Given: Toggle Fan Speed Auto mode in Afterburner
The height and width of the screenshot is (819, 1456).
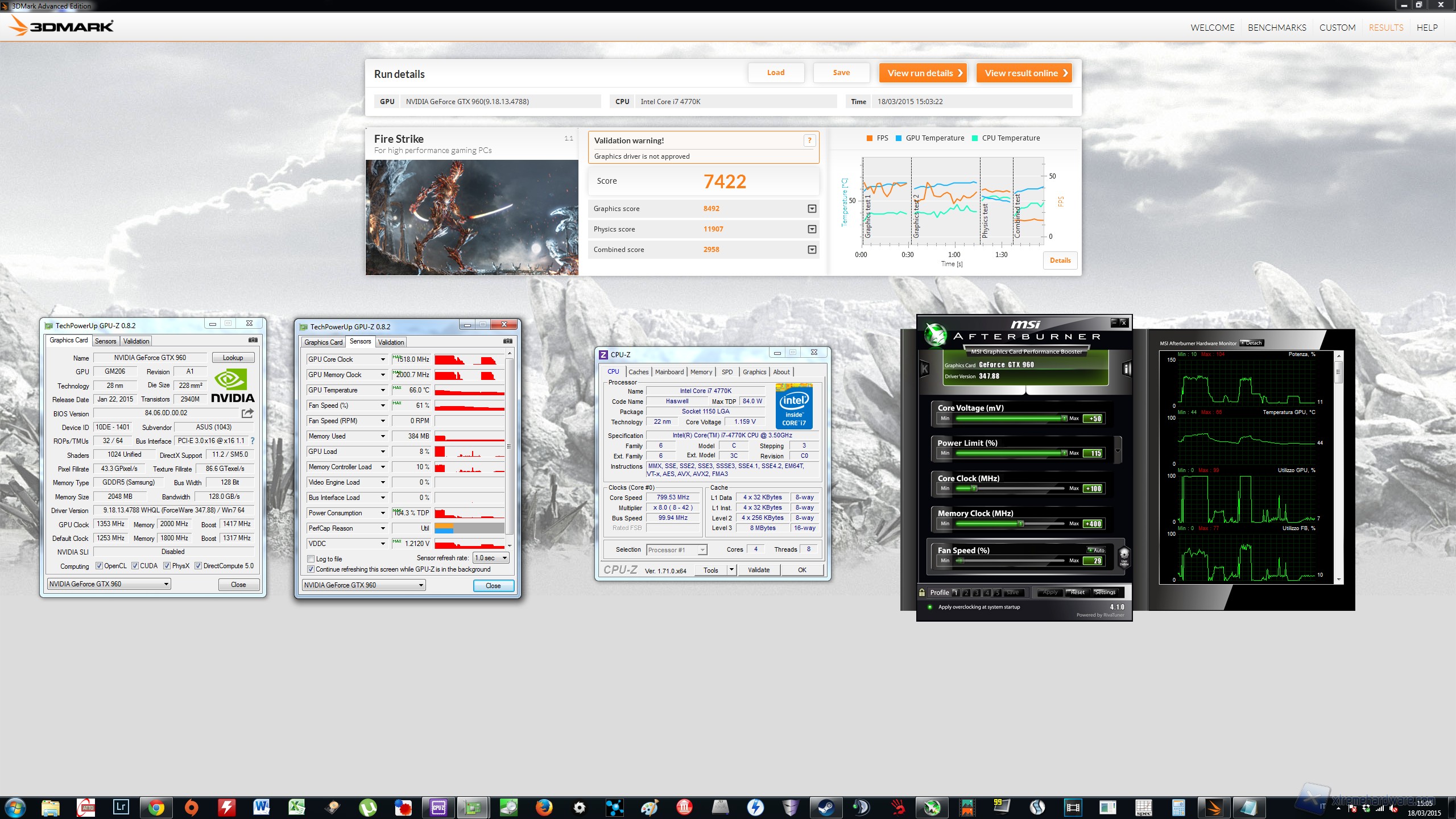Looking at the screenshot, I should click(1095, 550).
